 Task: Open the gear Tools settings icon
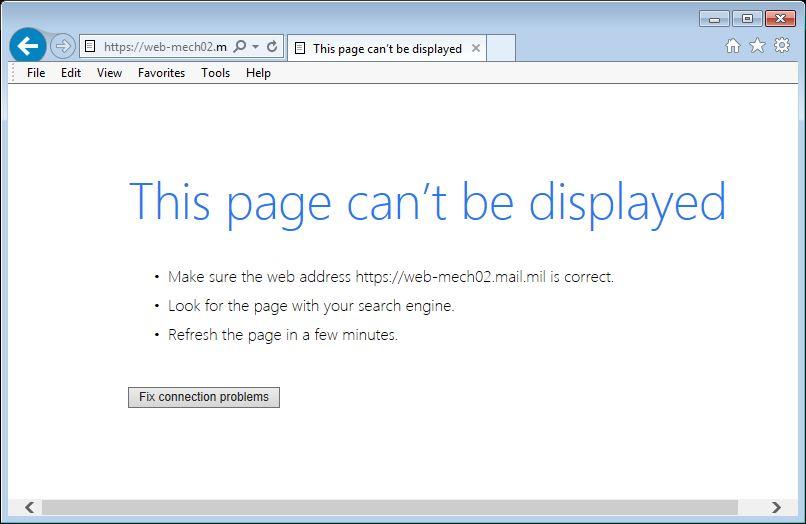pyautogui.click(x=782, y=46)
